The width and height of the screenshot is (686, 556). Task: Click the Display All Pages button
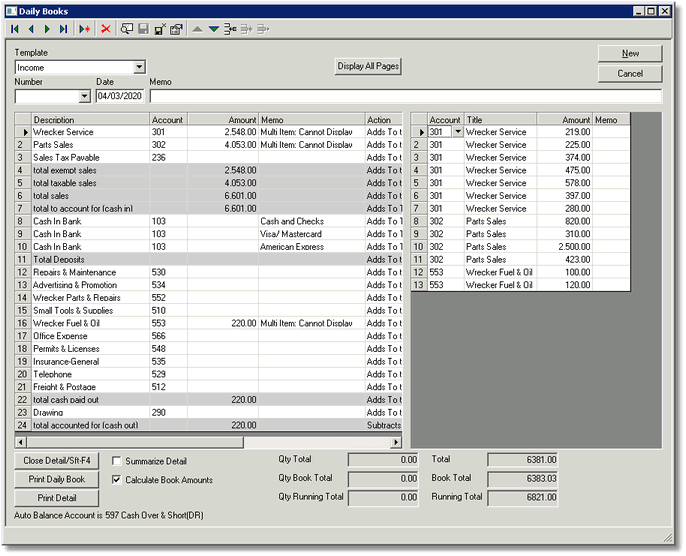tap(368, 66)
